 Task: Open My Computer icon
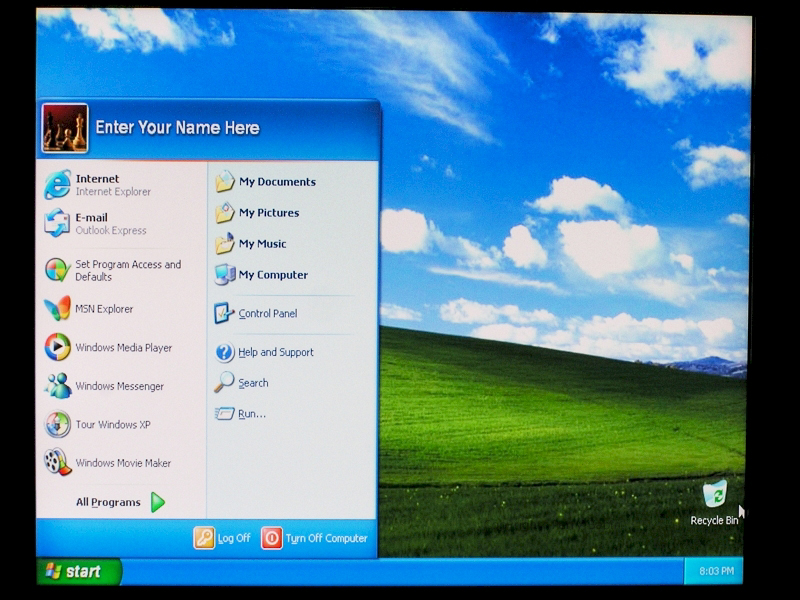point(224,274)
